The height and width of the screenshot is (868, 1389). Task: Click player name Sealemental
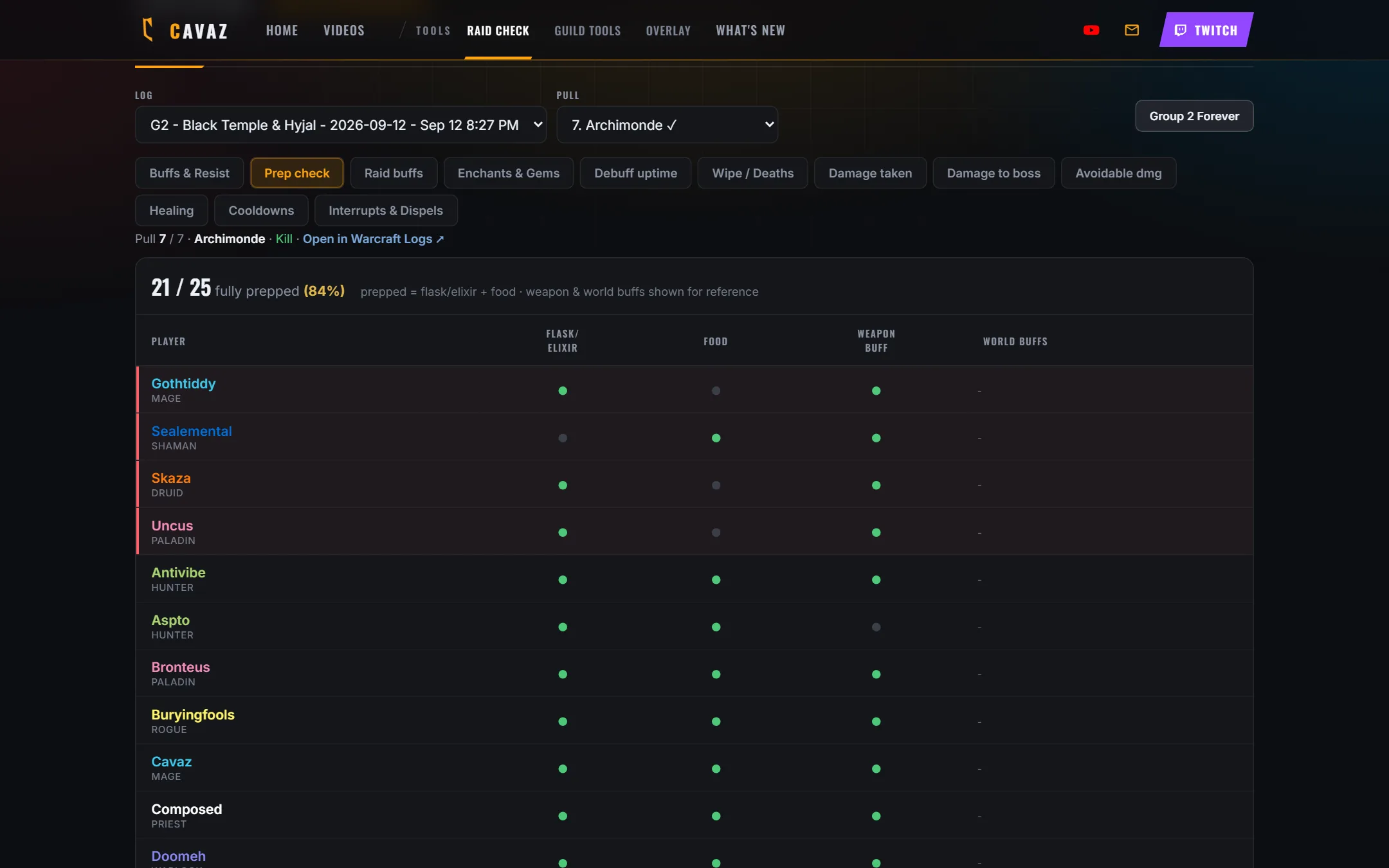pos(192,431)
